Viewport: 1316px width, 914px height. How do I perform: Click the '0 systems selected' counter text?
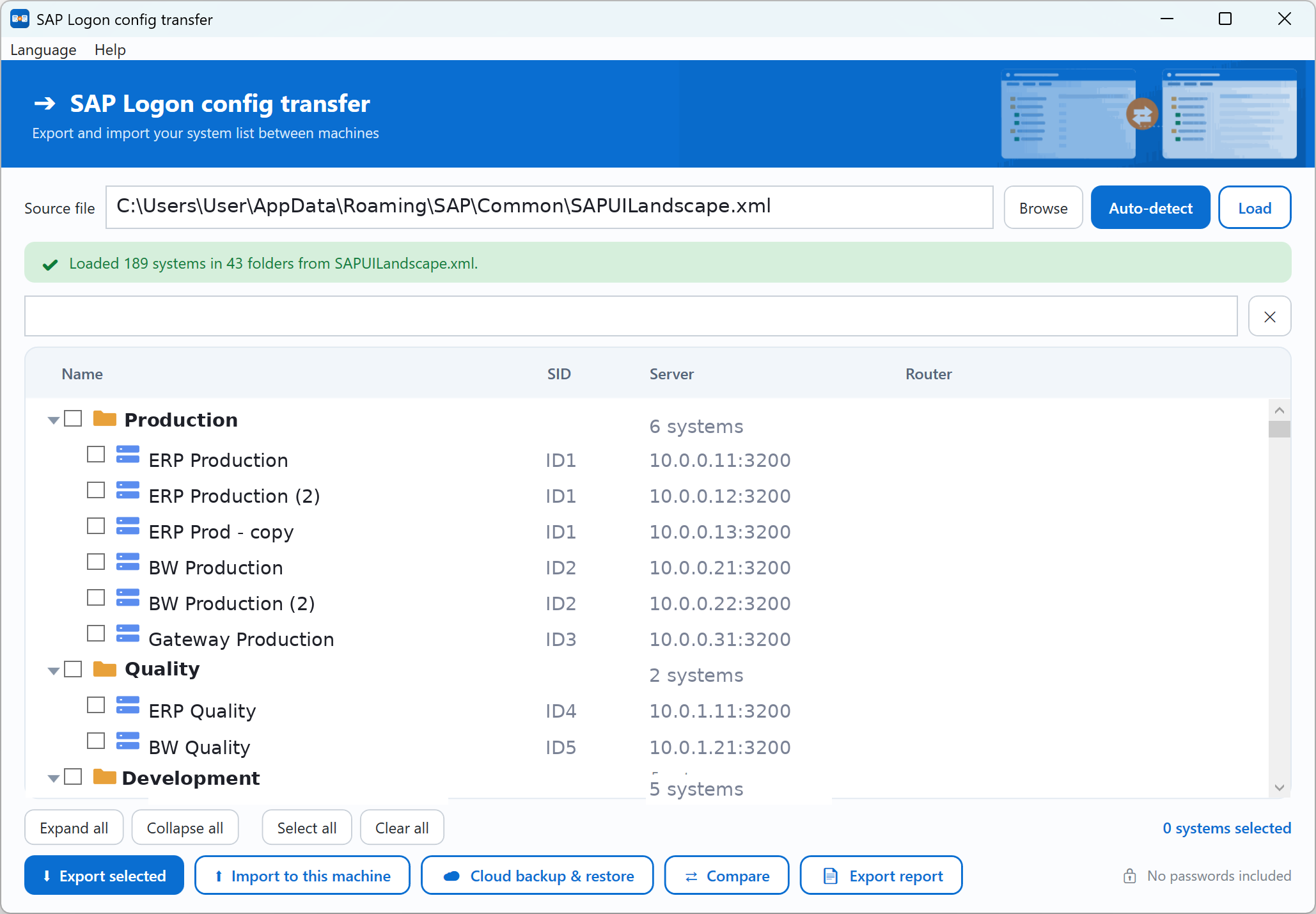pyautogui.click(x=1226, y=828)
